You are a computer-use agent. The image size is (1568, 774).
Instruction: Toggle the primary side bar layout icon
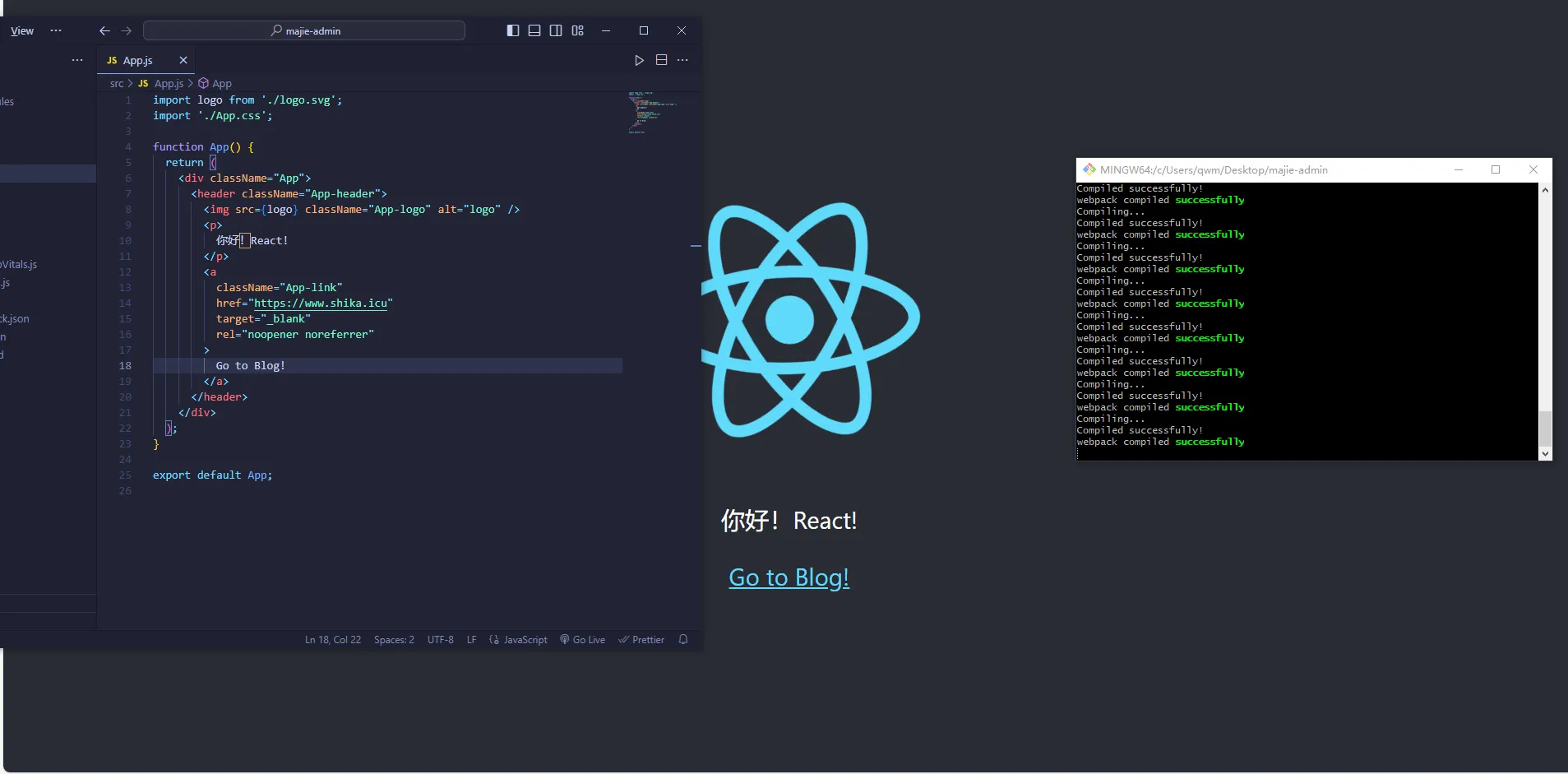513,30
